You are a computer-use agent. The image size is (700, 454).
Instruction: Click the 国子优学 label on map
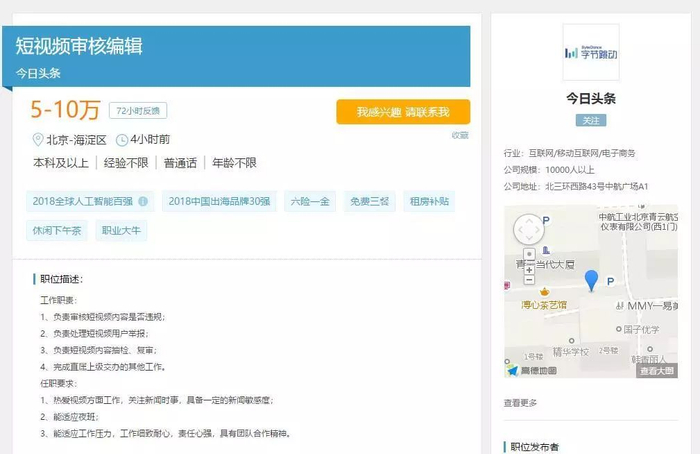641,330
